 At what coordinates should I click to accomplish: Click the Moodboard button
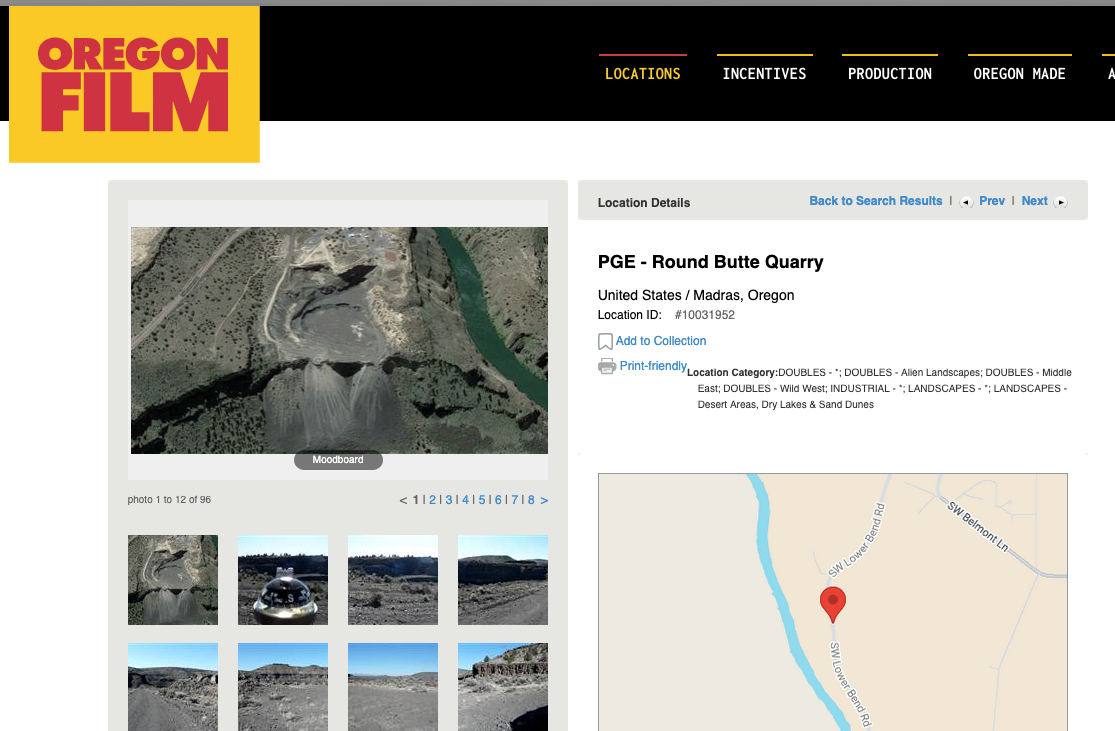click(338, 460)
